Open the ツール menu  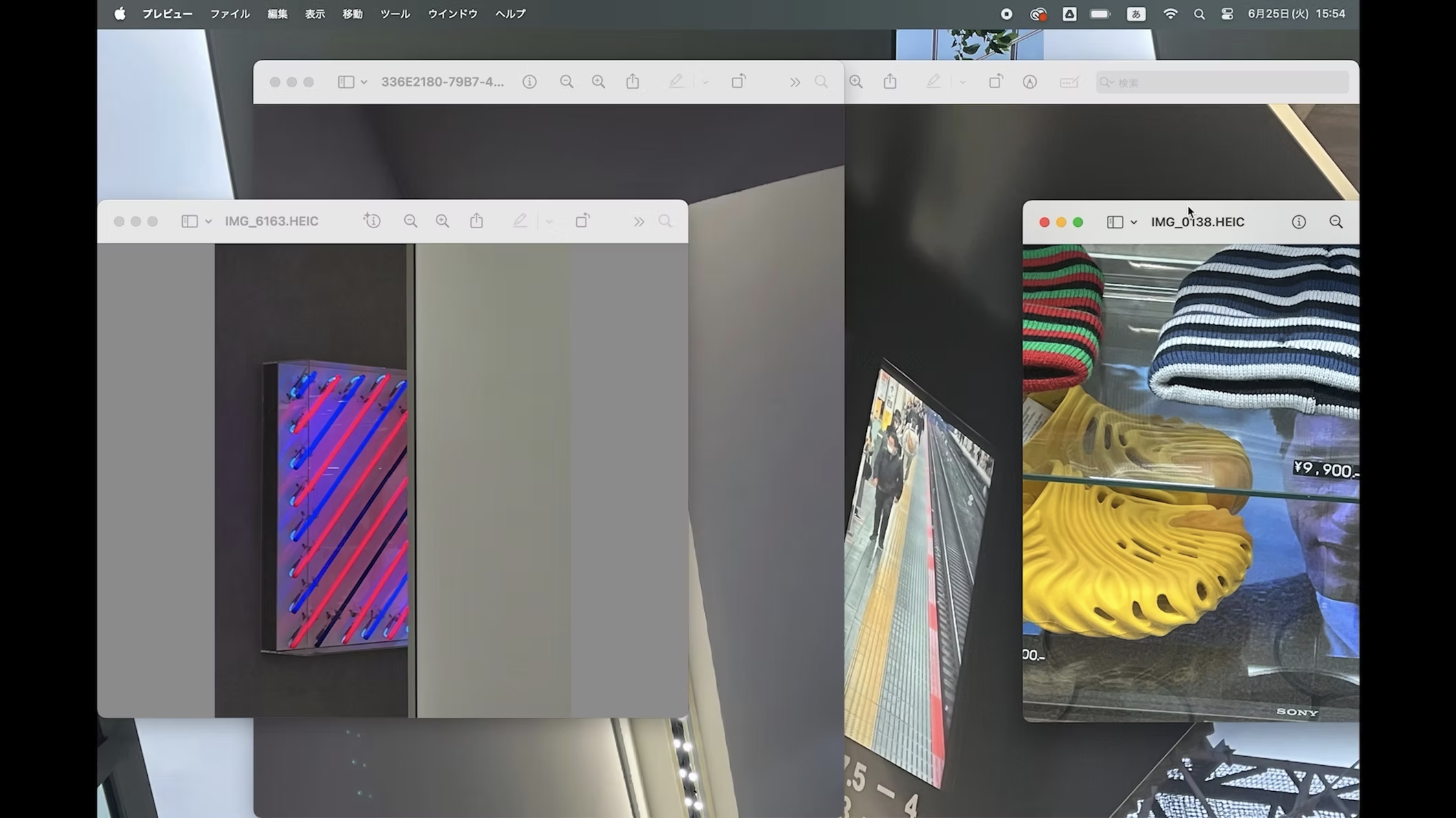pyautogui.click(x=395, y=14)
